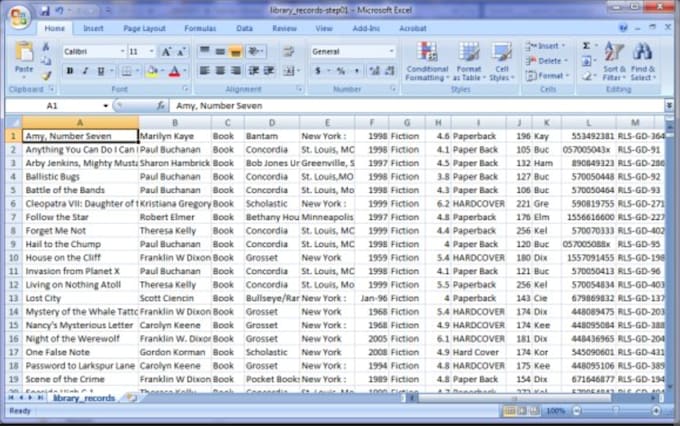Switch to the Formulas tab

(200, 29)
